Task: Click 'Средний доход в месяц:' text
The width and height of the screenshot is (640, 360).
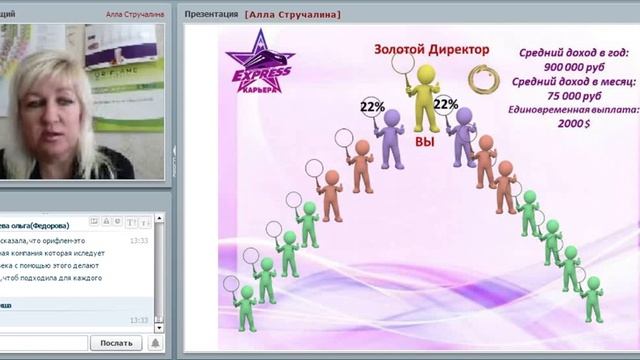Action: click(573, 82)
